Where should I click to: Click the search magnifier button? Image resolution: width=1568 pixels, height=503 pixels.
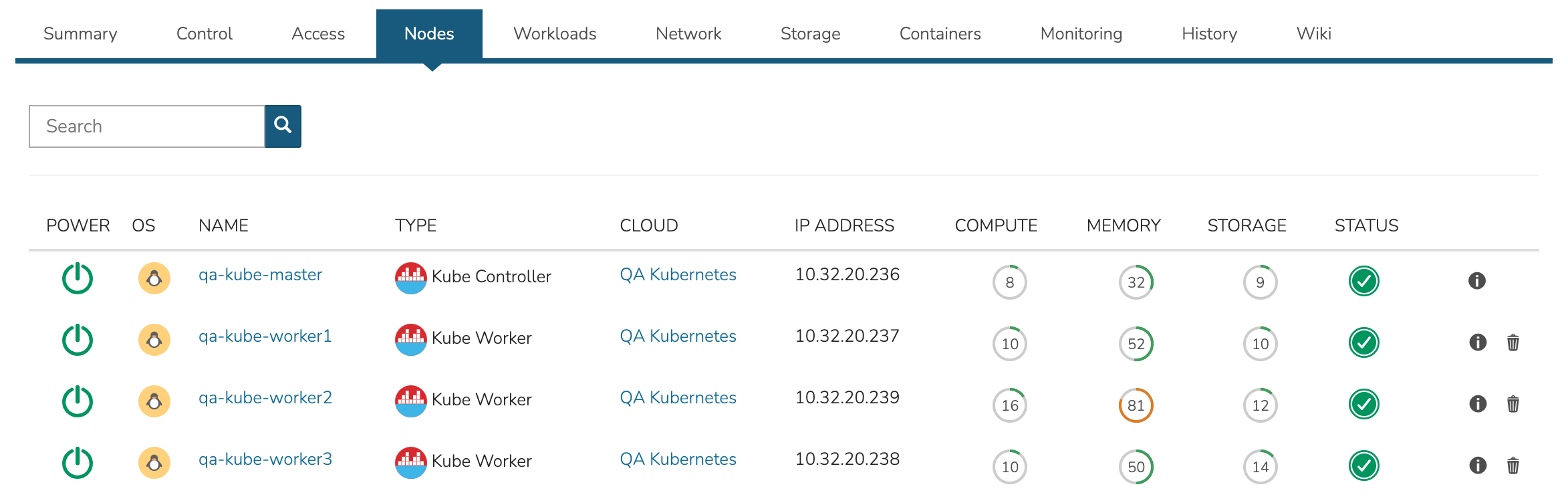click(283, 126)
